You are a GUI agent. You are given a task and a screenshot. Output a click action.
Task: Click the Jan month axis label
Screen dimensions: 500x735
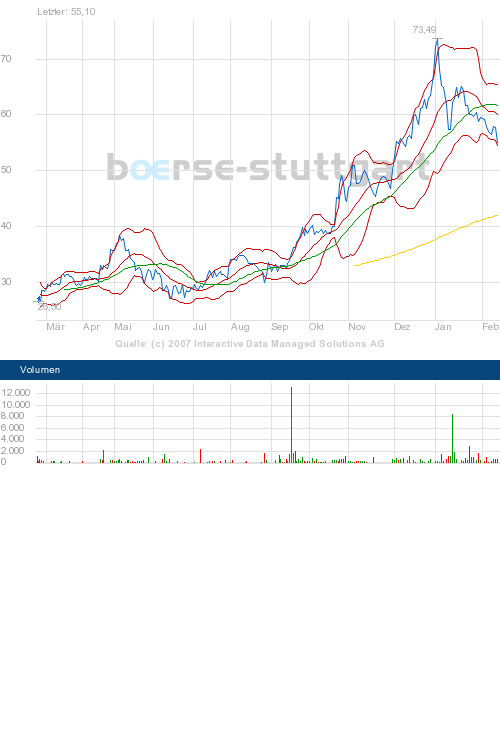tap(443, 327)
